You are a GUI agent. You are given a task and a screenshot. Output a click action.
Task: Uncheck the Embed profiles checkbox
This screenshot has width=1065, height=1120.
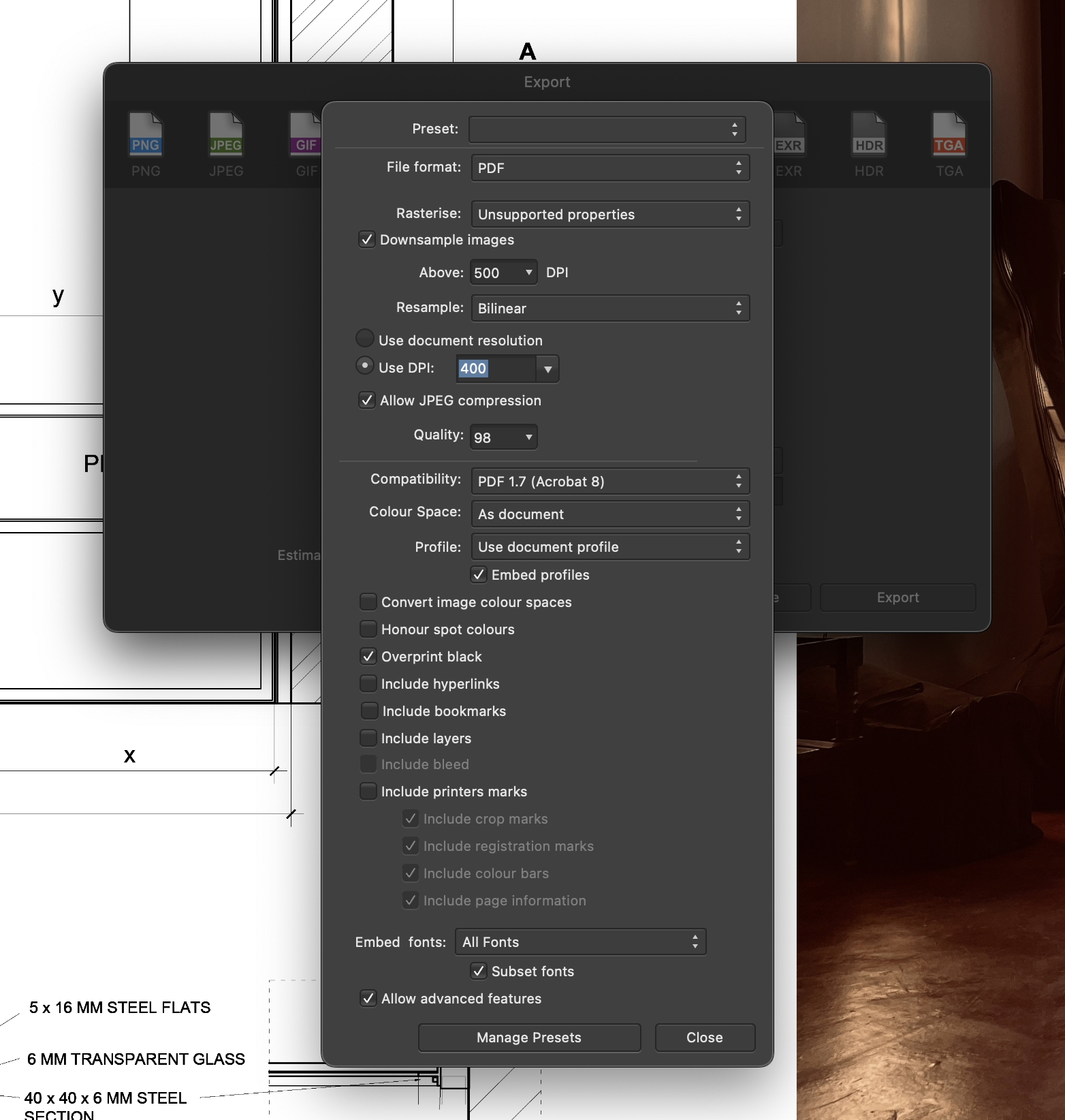479,575
